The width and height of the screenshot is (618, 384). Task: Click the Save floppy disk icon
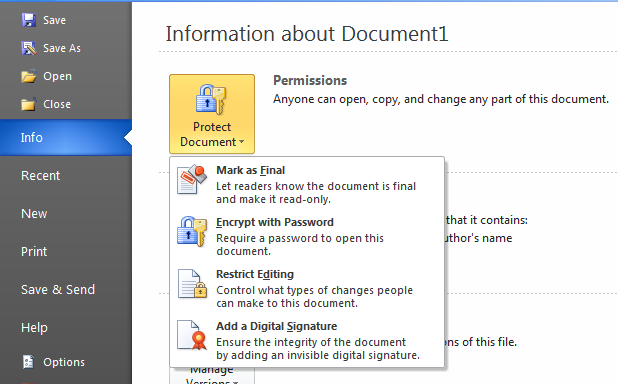click(x=29, y=20)
